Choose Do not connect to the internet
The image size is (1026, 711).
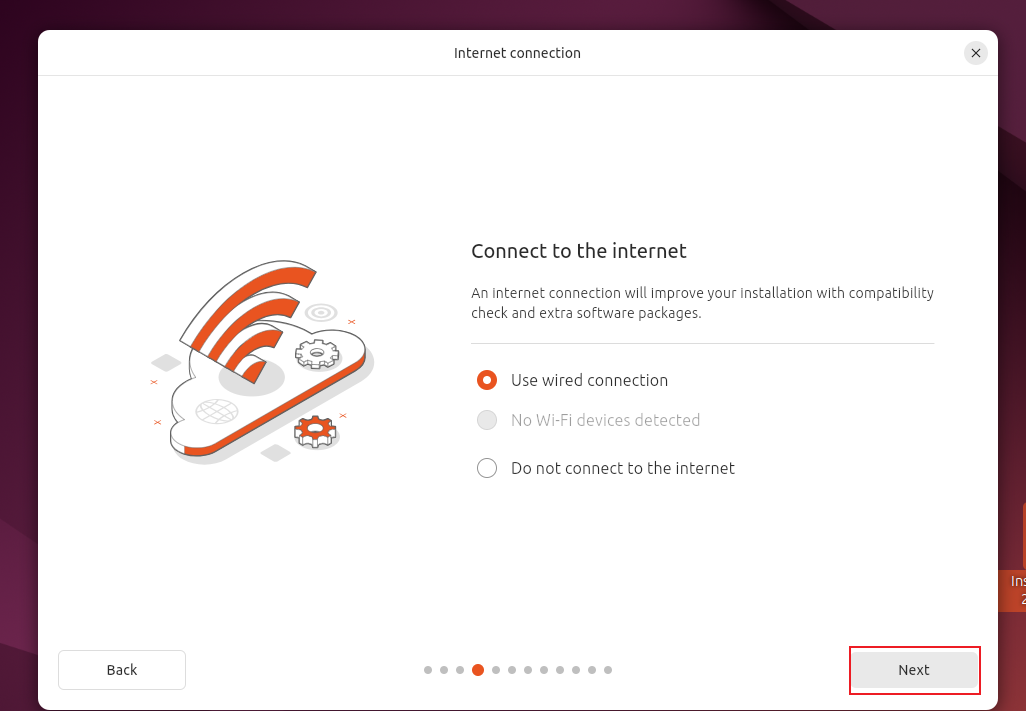pyautogui.click(x=487, y=468)
